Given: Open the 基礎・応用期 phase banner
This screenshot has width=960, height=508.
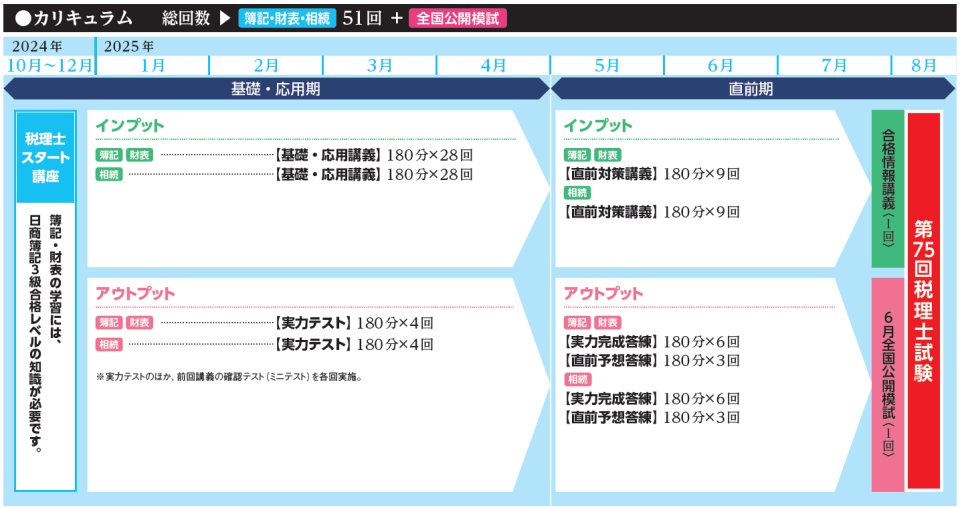Looking at the screenshot, I should 276,88.
